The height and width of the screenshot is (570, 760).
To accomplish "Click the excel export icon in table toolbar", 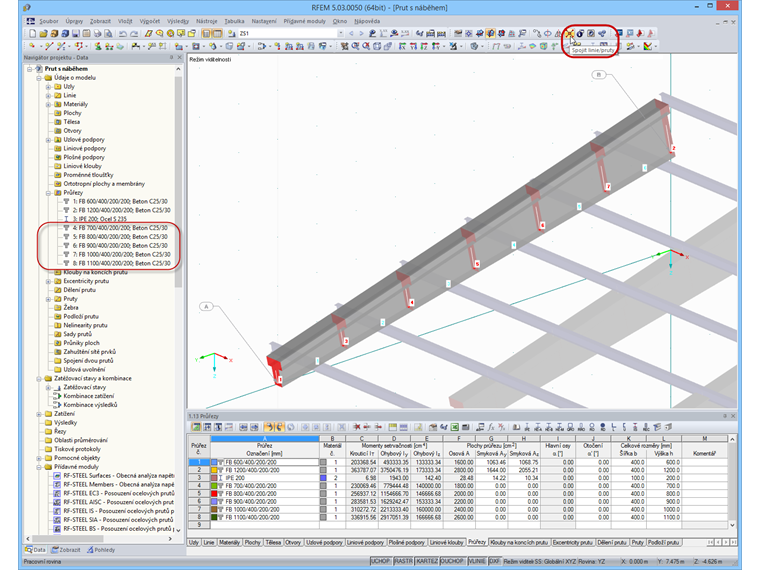I will pyautogui.click(x=455, y=427).
